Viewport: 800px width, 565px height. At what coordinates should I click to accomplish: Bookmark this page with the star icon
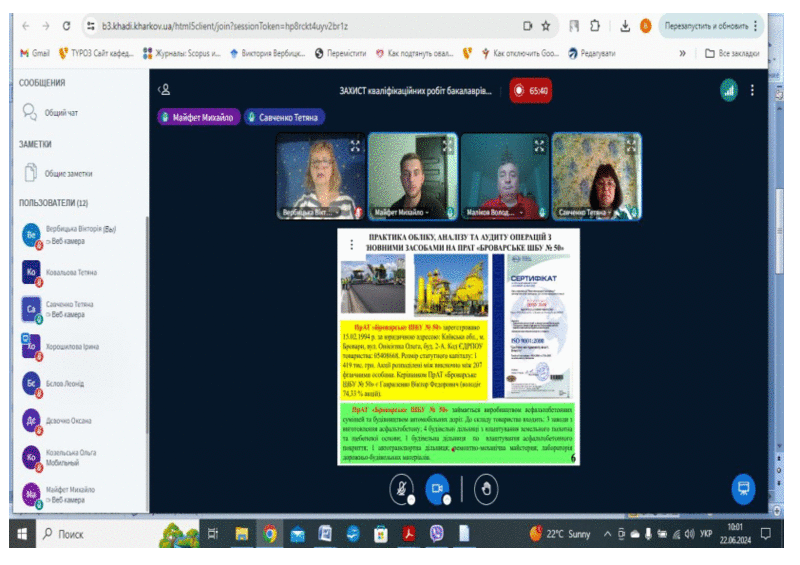click(x=546, y=26)
